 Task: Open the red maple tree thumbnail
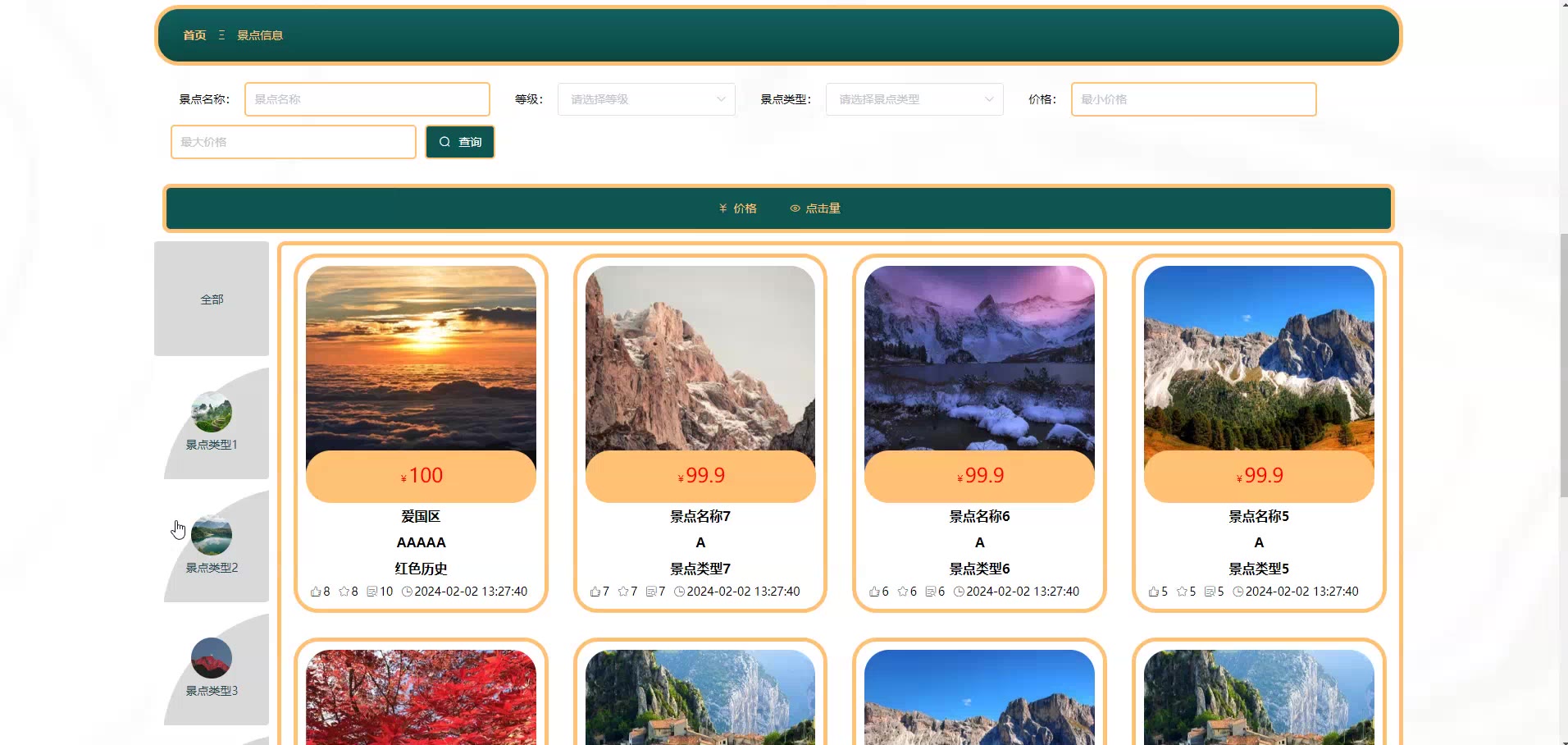coord(421,697)
